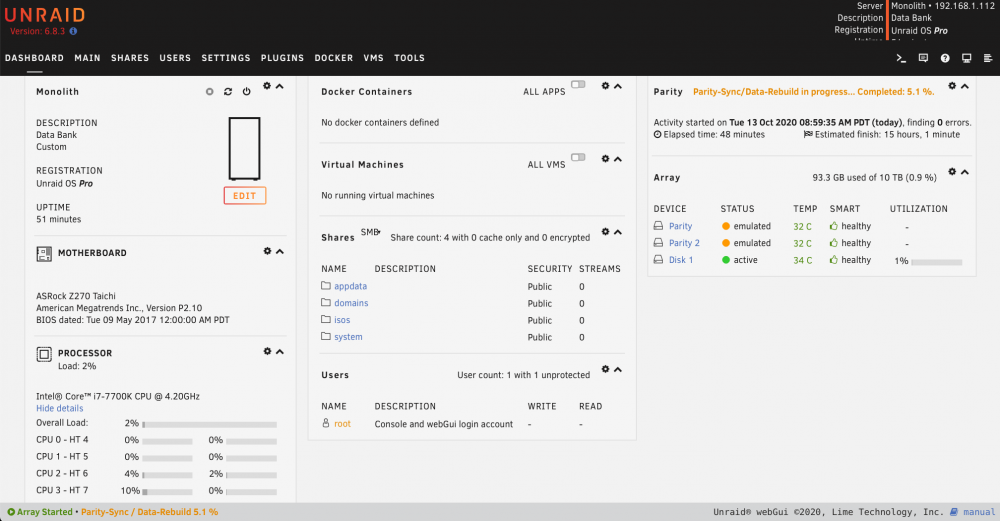Click the version info icon beside 6.8.3

point(73,31)
